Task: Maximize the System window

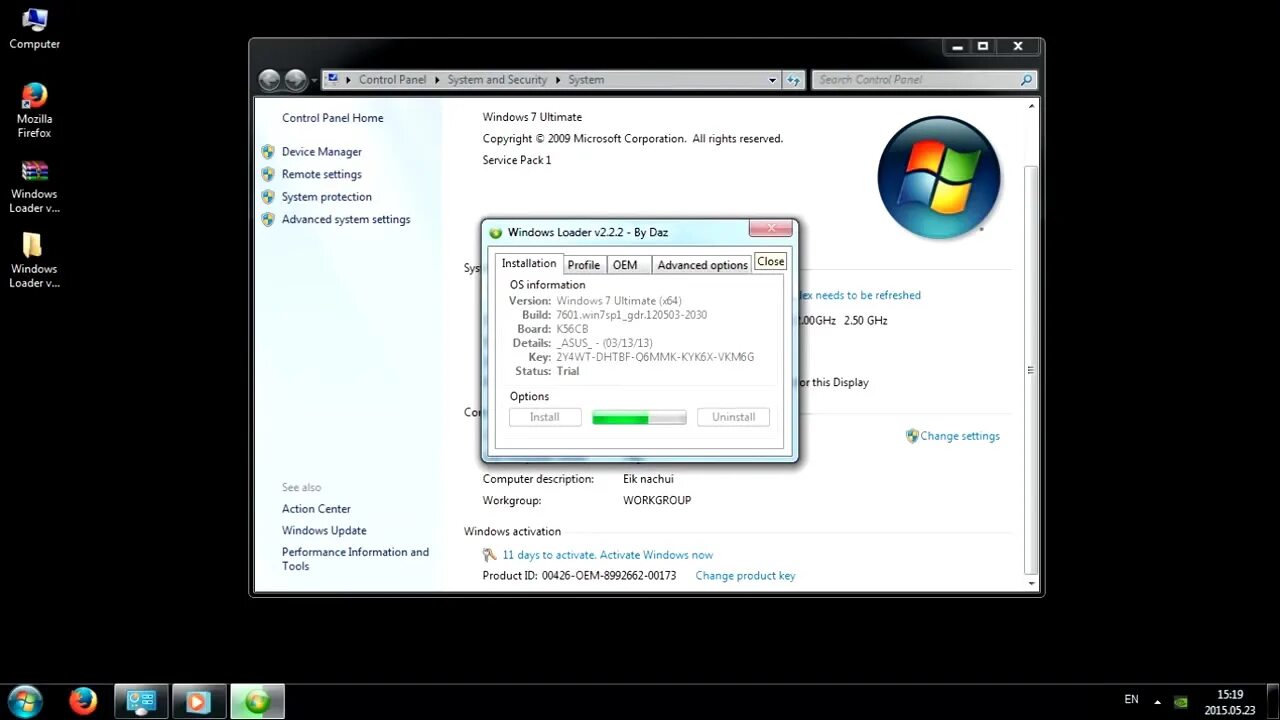Action: [x=983, y=46]
